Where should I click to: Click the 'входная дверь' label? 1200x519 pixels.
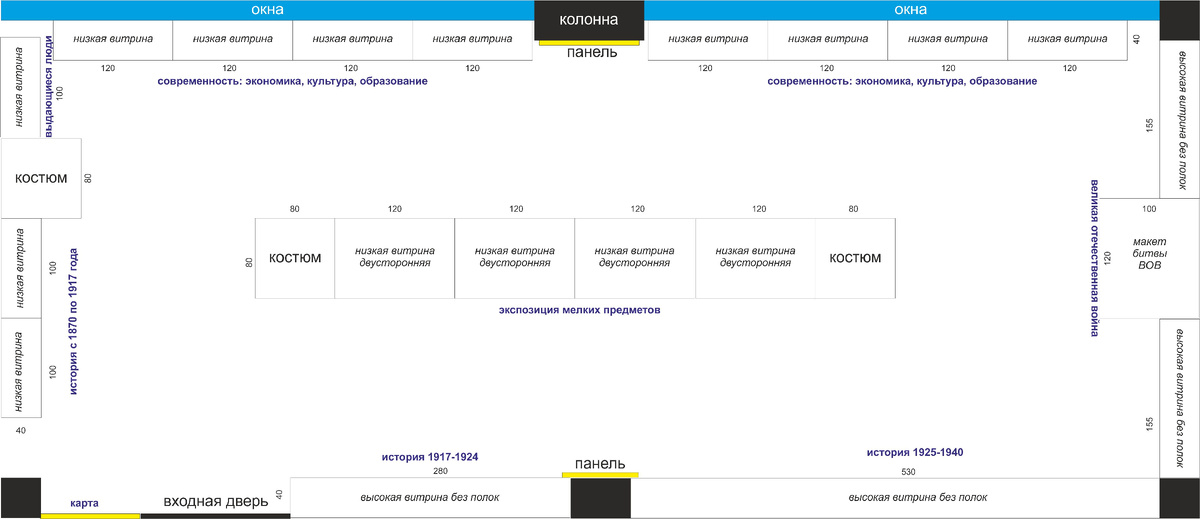(215, 500)
